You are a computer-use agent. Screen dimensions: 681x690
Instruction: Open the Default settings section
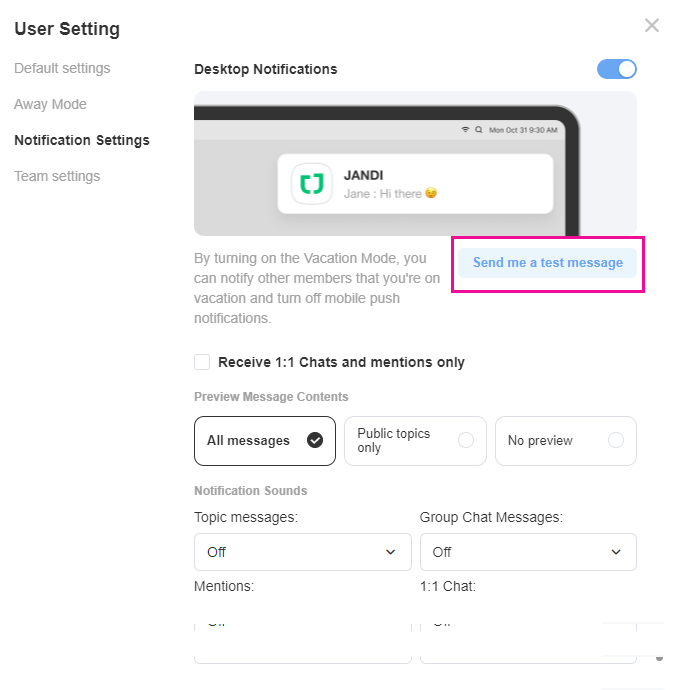[x=62, y=68]
